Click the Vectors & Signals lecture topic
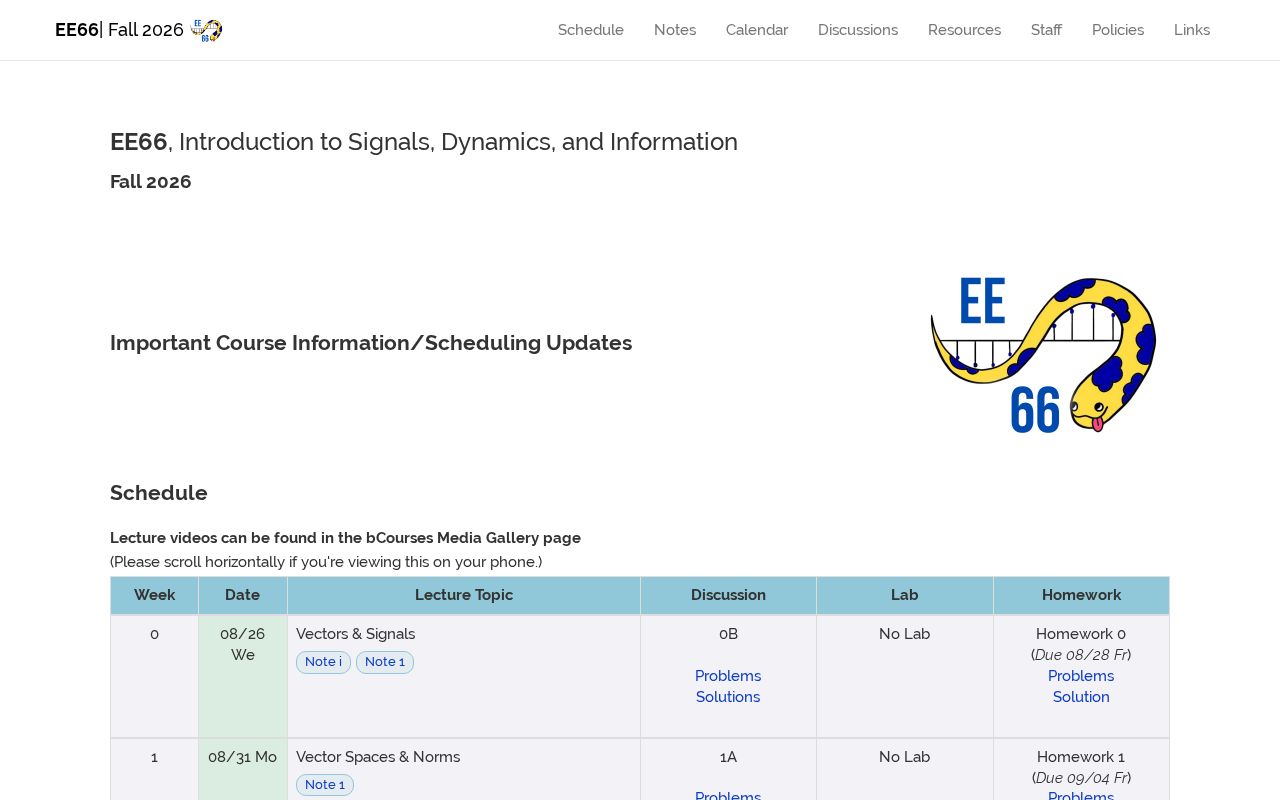 pos(356,634)
